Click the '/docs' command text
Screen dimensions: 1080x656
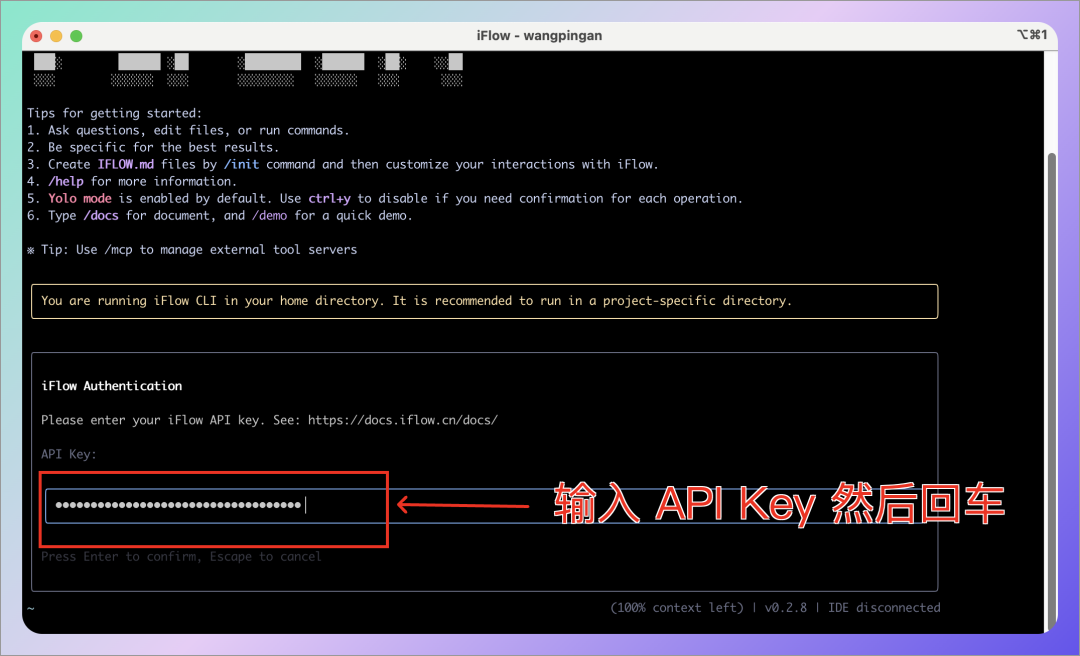coord(101,216)
